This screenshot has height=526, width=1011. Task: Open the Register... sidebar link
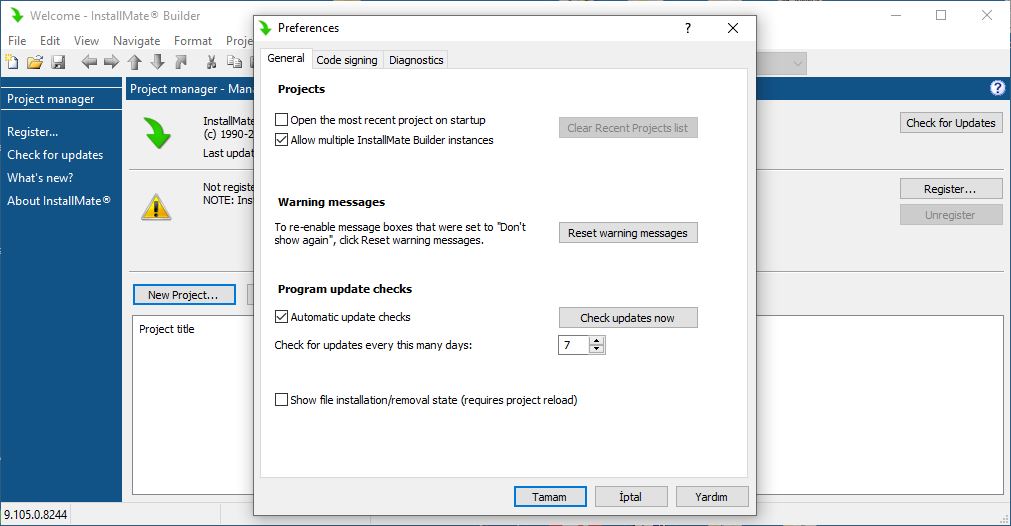(x=32, y=132)
